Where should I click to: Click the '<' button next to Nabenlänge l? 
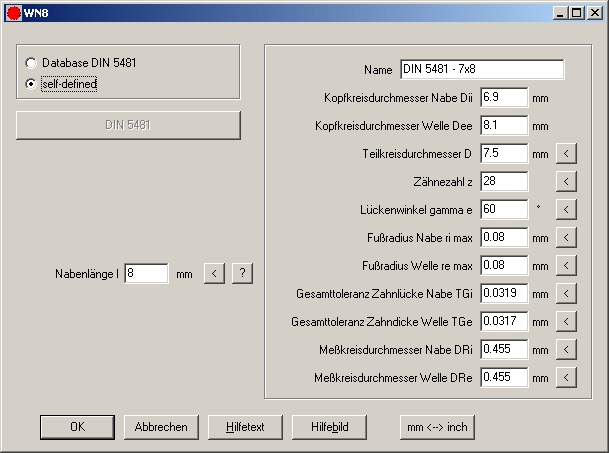pos(214,273)
